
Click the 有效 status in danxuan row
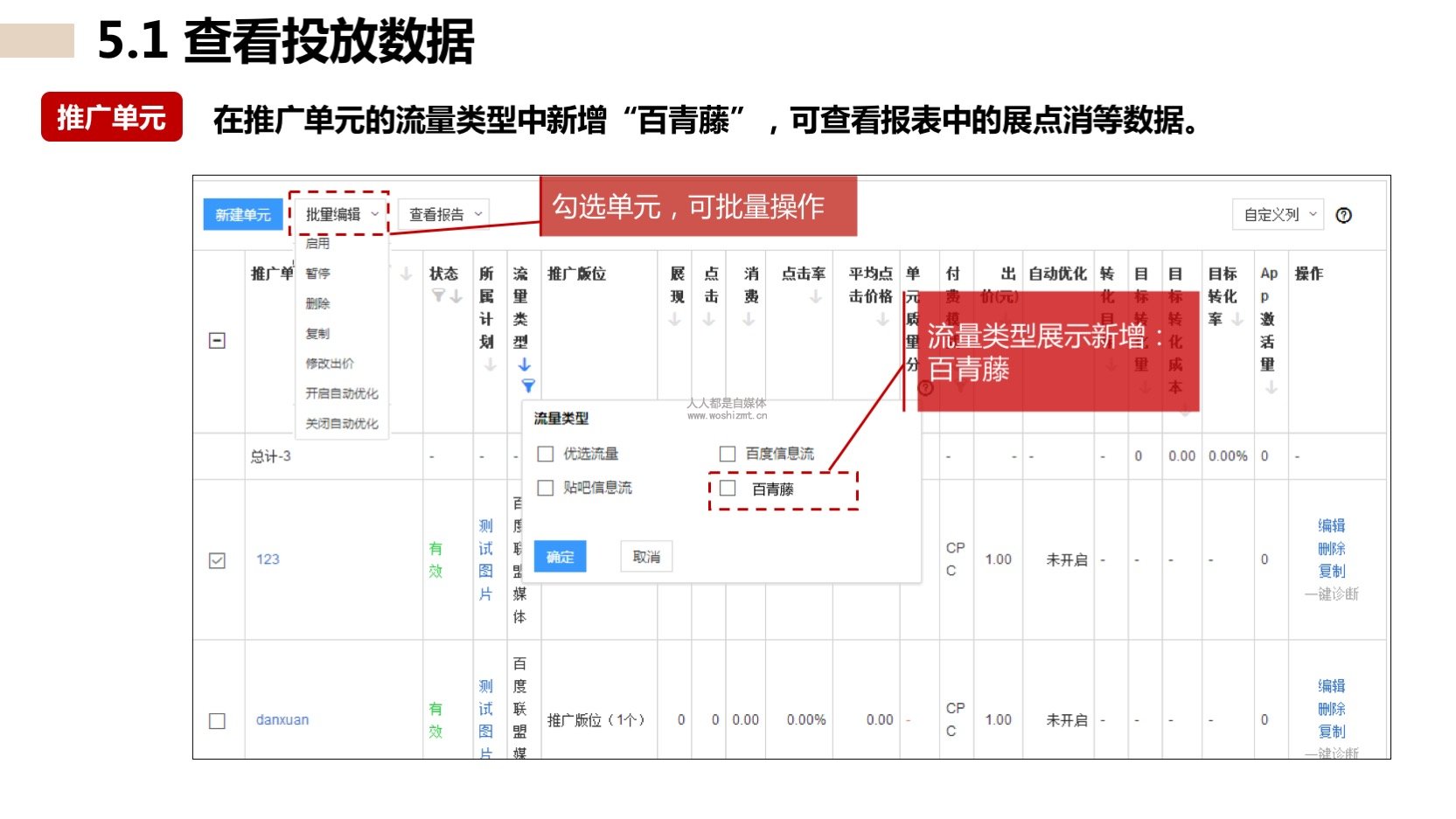435,720
